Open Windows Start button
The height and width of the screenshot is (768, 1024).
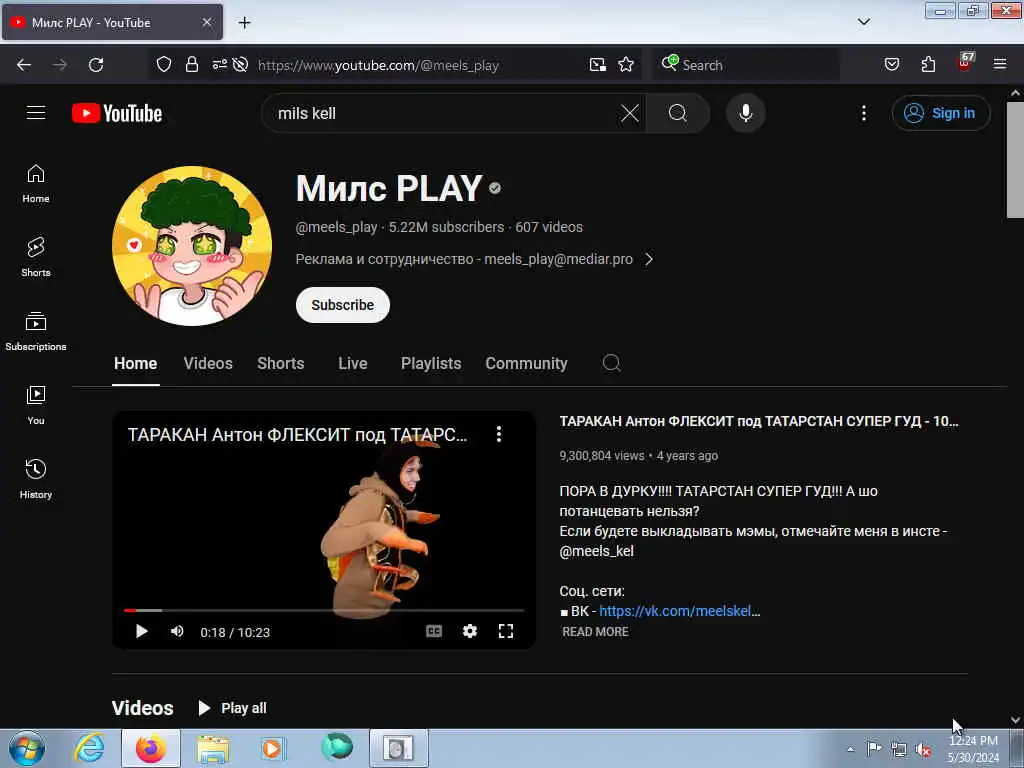(x=27, y=749)
